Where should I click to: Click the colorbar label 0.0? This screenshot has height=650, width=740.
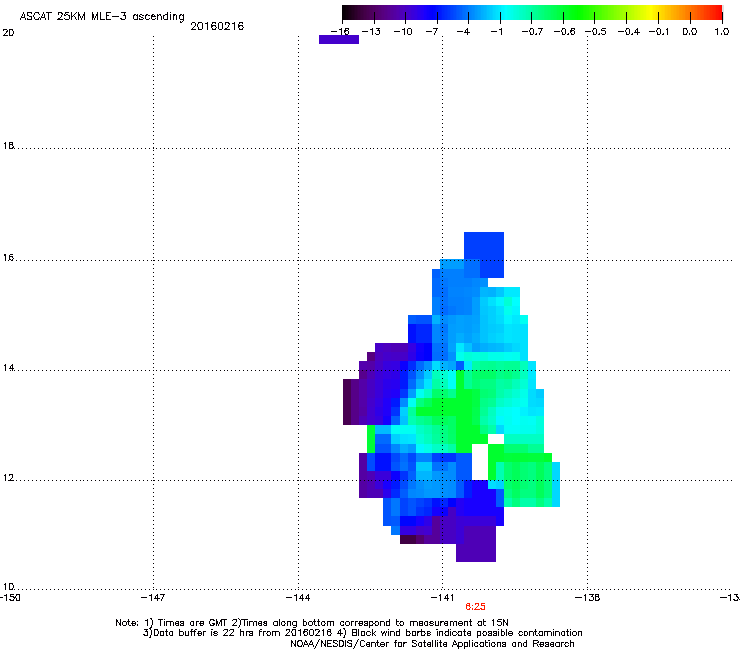pos(690,32)
